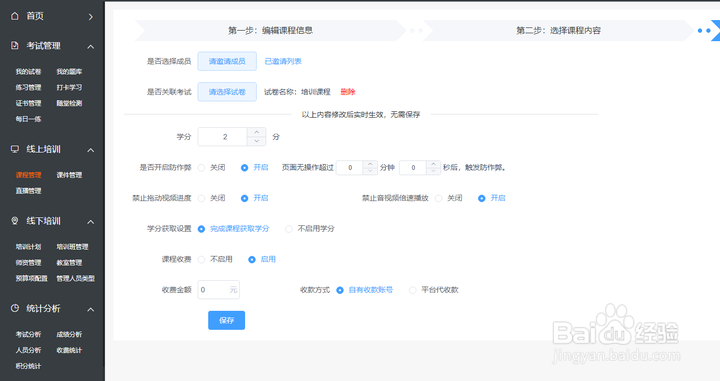Image resolution: width=720 pixels, height=381 pixels.
Task: Open 人员分析 in sidebar
Action: (28, 350)
